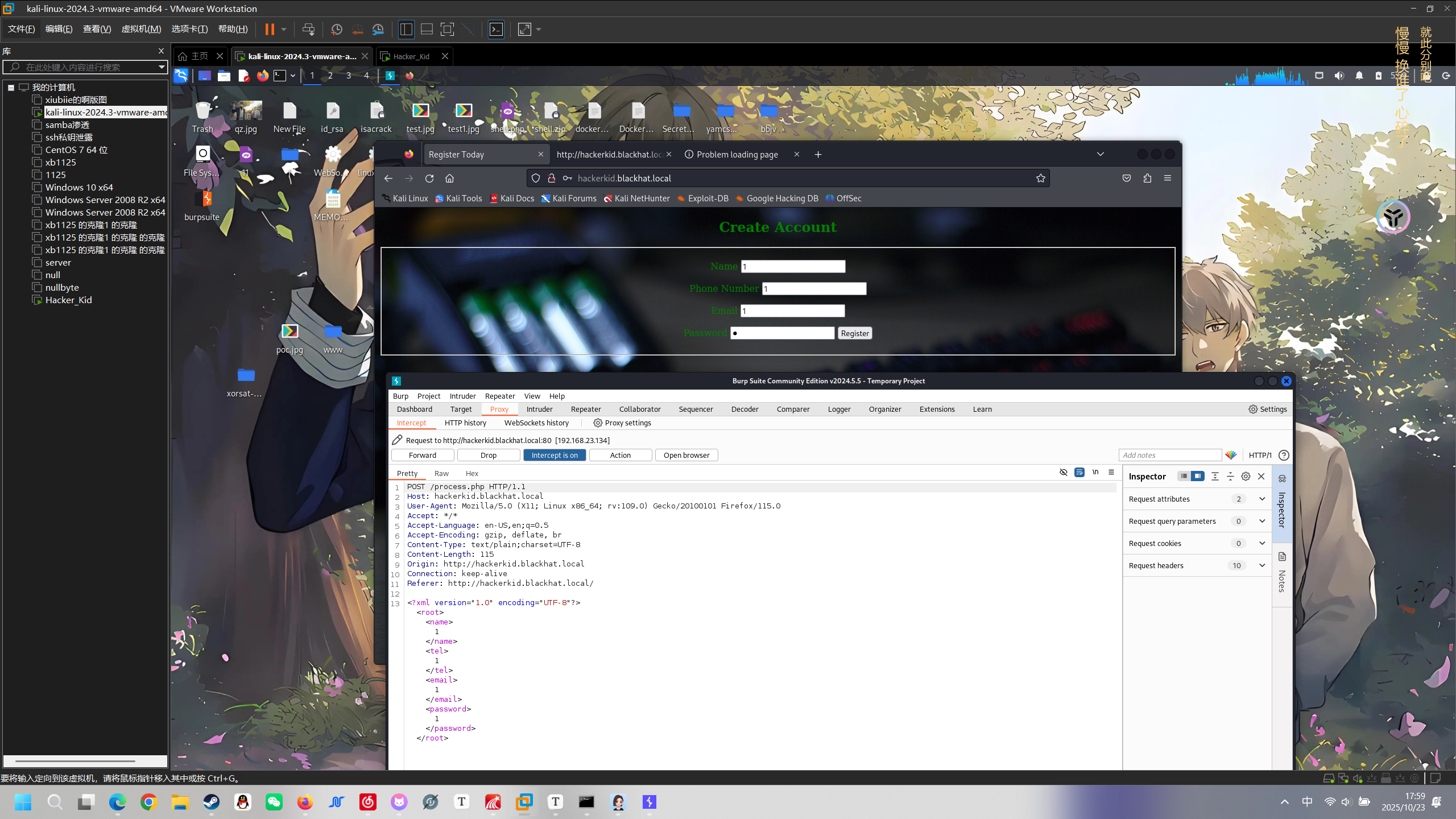Click the VMware pause virtual machine icon
This screenshot has width=1456, height=819.
(x=270, y=29)
